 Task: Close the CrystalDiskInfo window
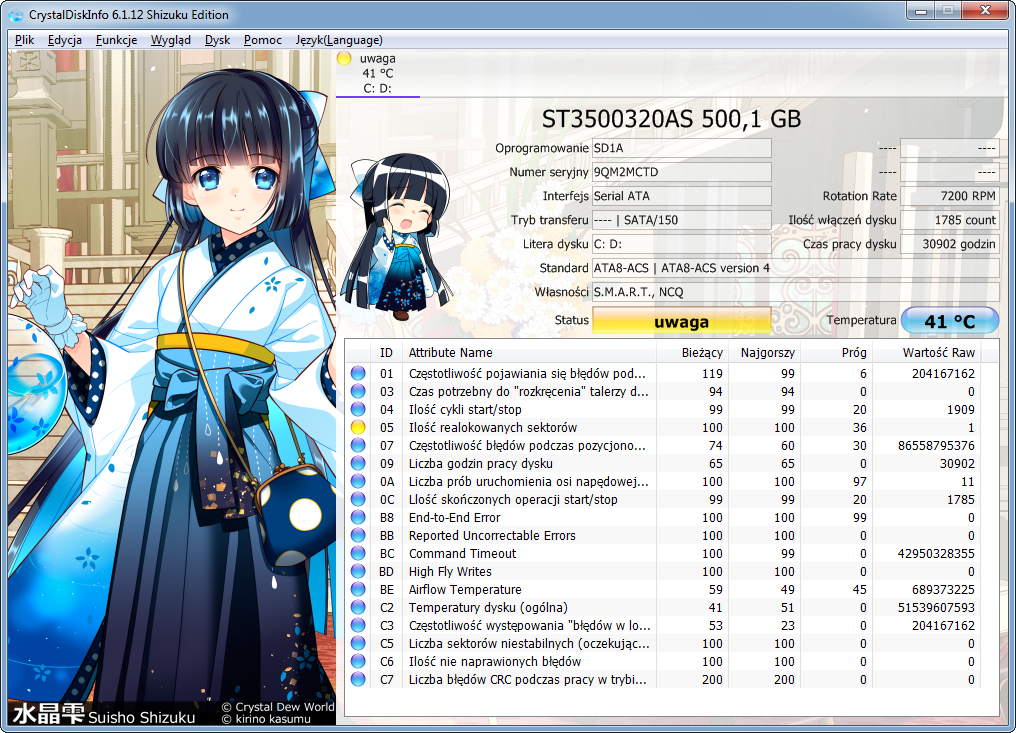click(x=985, y=11)
